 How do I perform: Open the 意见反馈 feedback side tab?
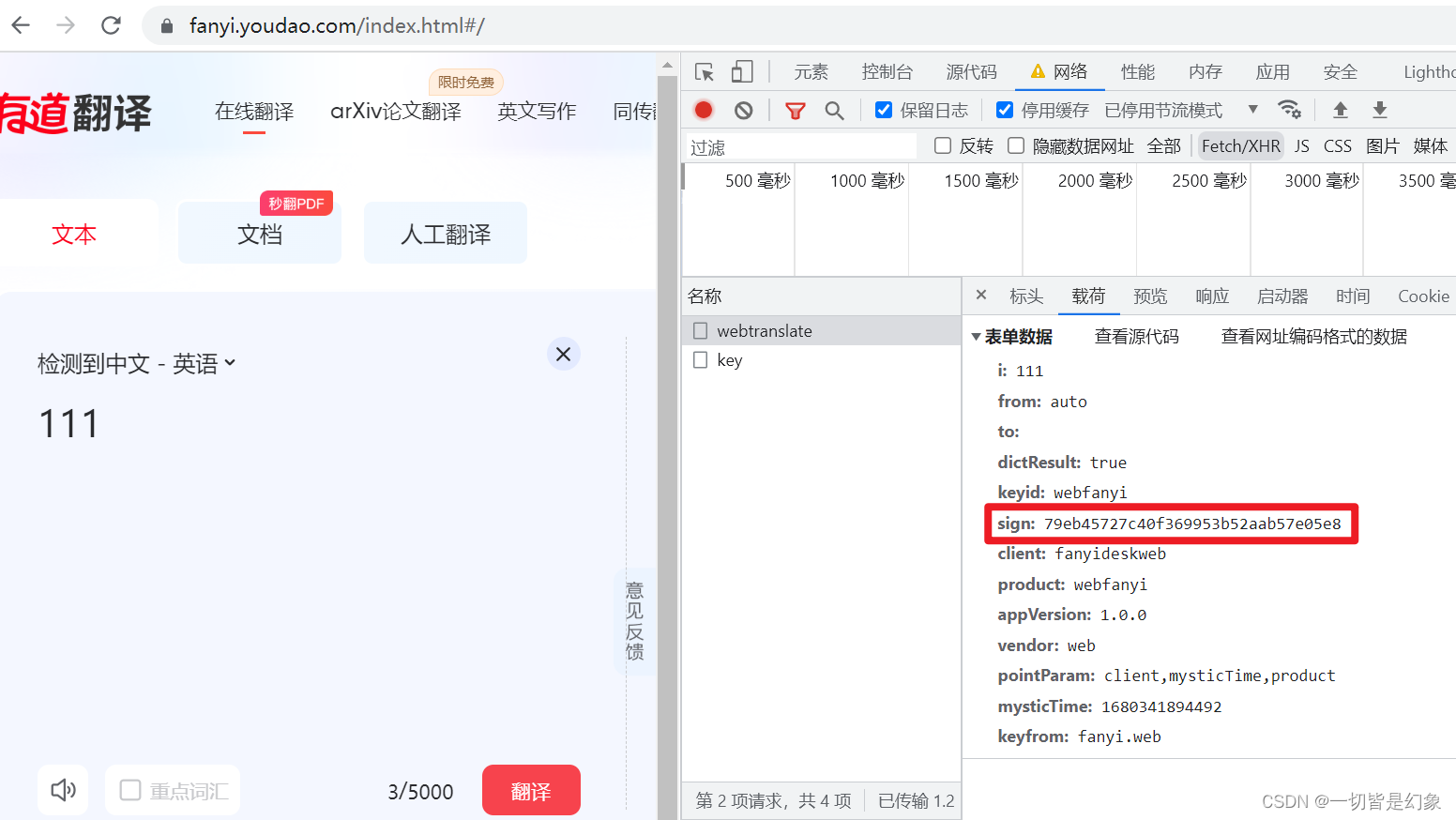635,621
